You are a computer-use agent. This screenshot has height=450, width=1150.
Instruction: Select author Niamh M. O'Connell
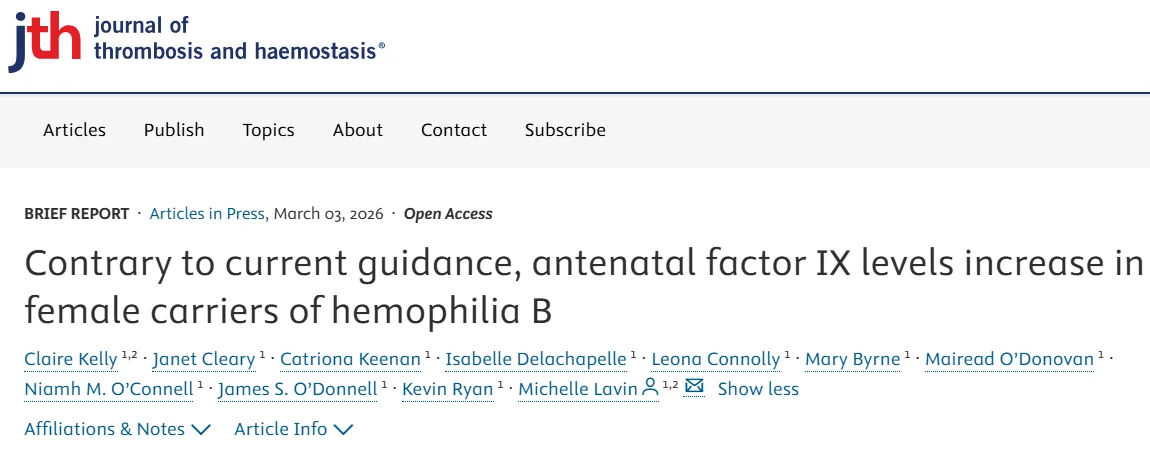pyautogui.click(x=109, y=389)
